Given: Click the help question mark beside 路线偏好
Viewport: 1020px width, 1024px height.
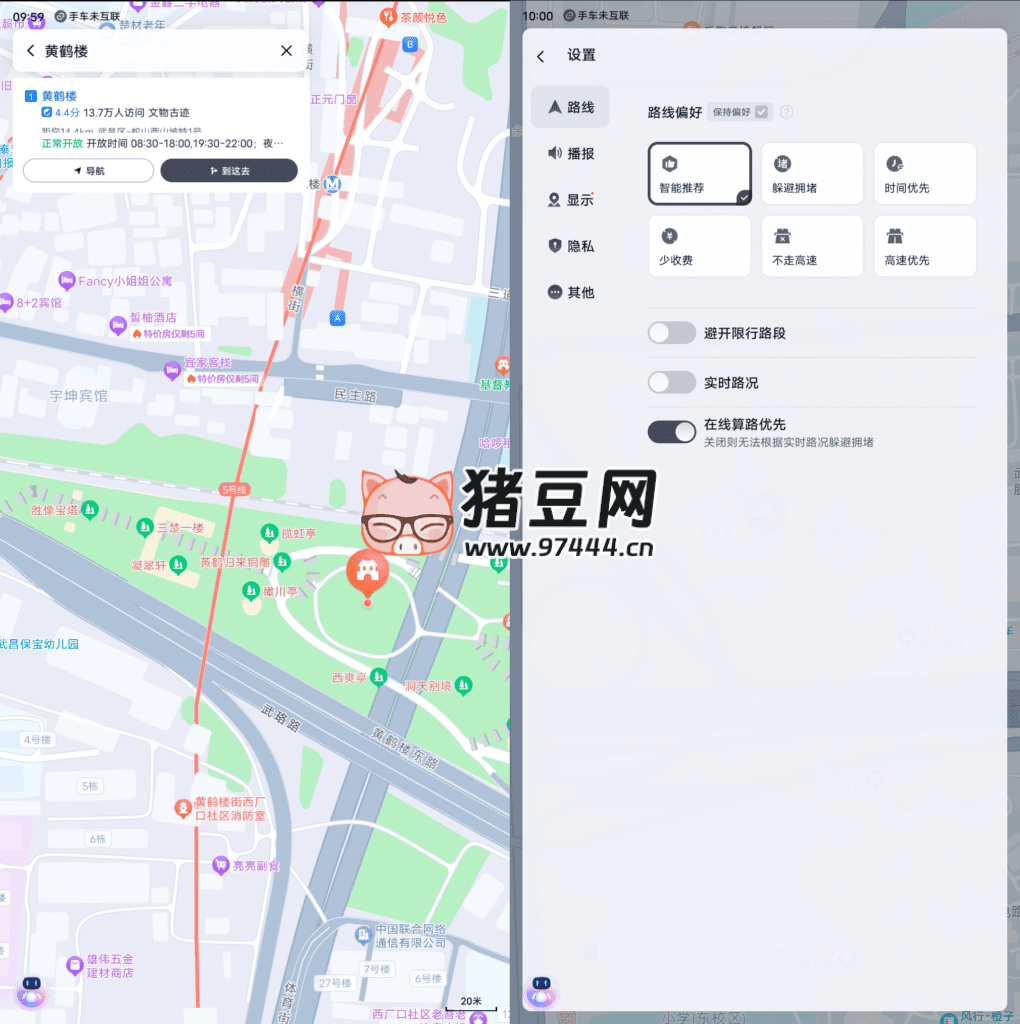Looking at the screenshot, I should (786, 112).
